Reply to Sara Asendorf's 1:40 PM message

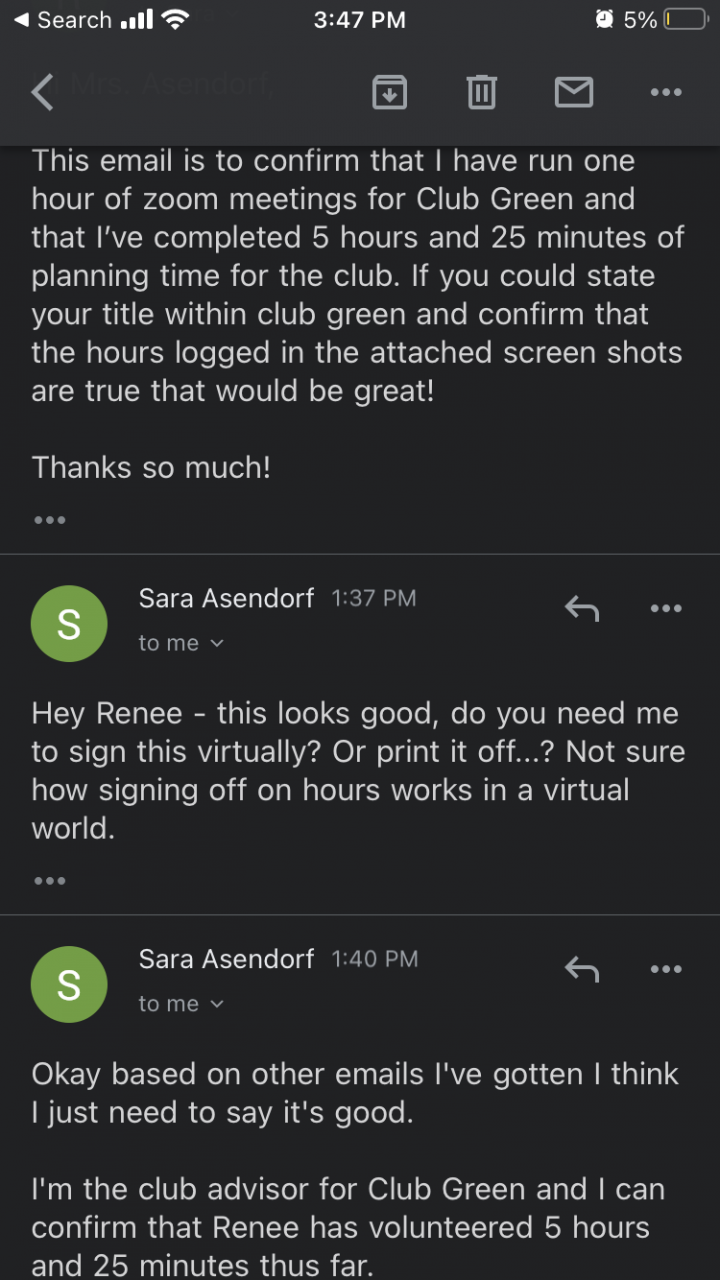[581, 968]
